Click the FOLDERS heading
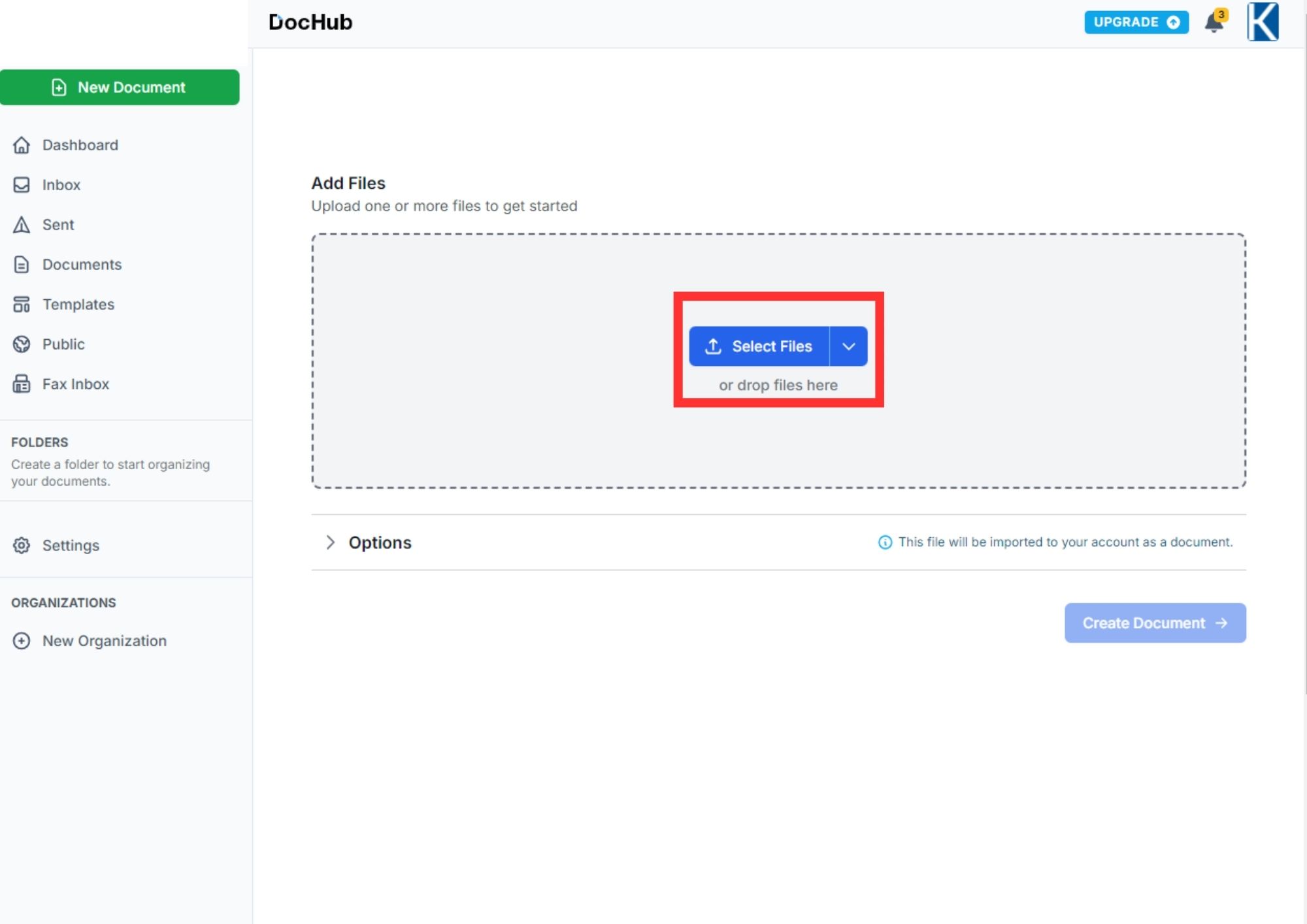This screenshot has height=924, width=1307. click(40, 442)
